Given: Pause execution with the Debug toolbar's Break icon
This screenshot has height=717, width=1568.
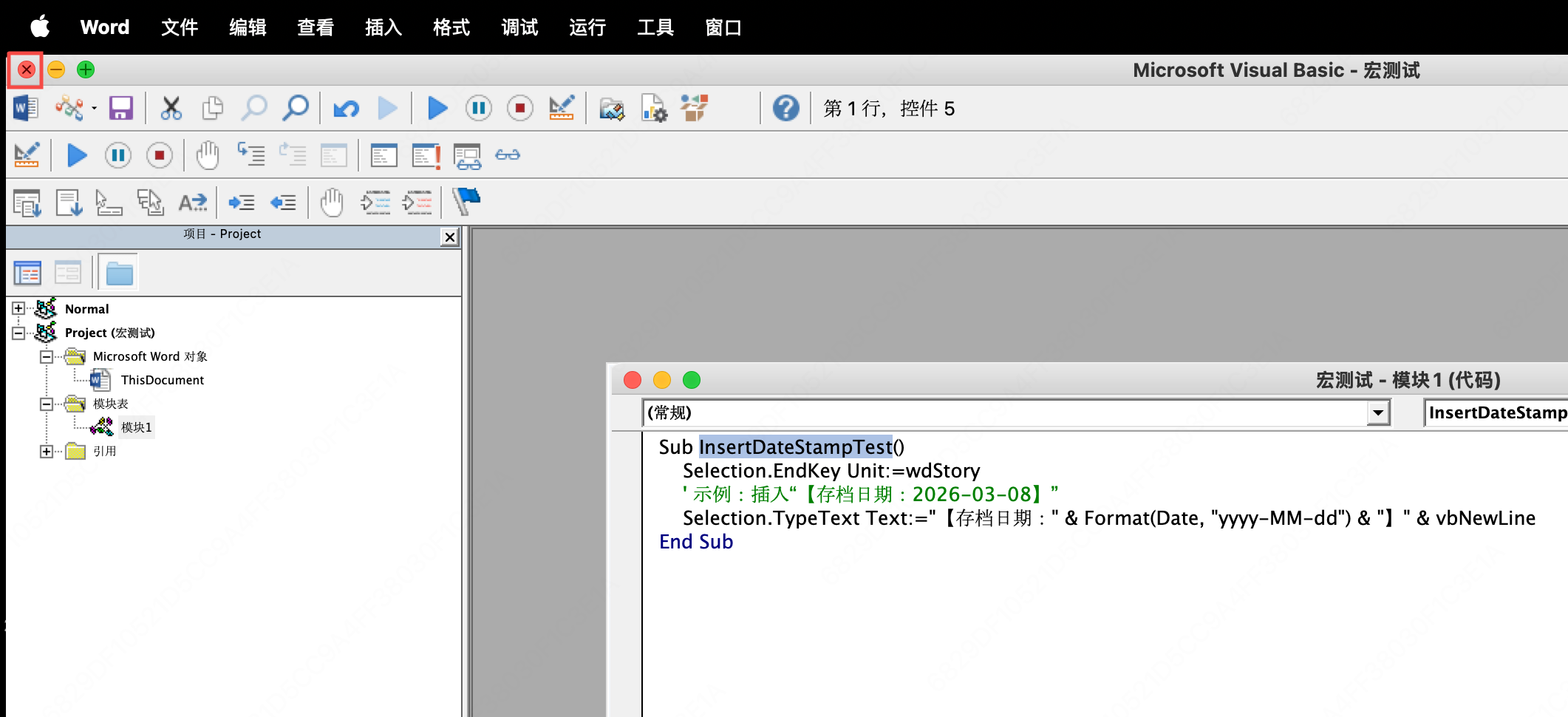Looking at the screenshot, I should (118, 156).
